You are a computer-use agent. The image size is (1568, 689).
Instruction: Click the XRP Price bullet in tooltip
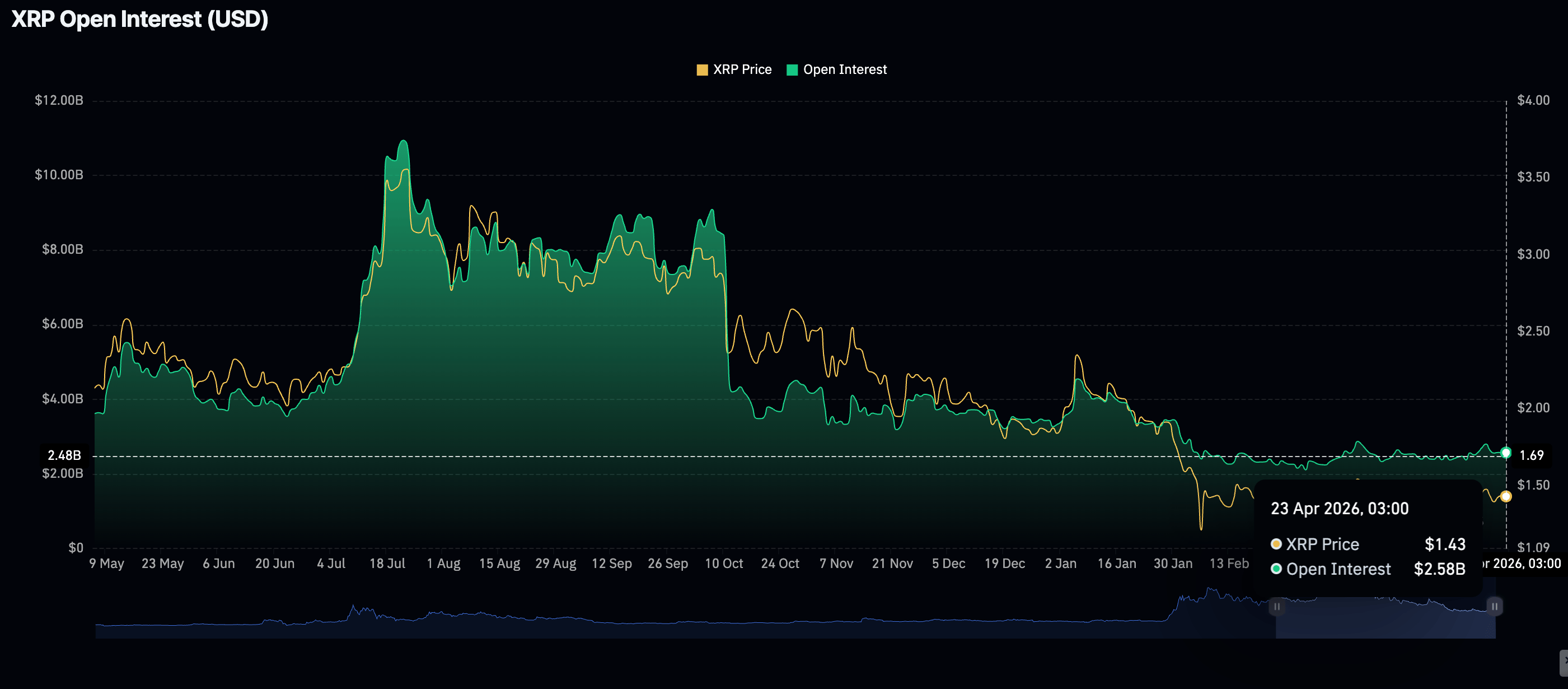pos(1276,543)
